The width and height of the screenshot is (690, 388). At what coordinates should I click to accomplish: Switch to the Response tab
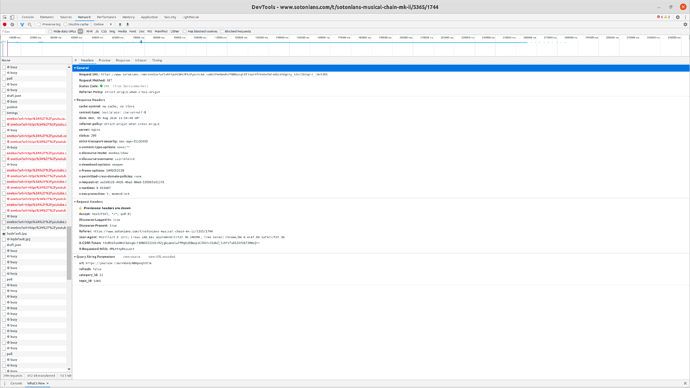pos(123,60)
